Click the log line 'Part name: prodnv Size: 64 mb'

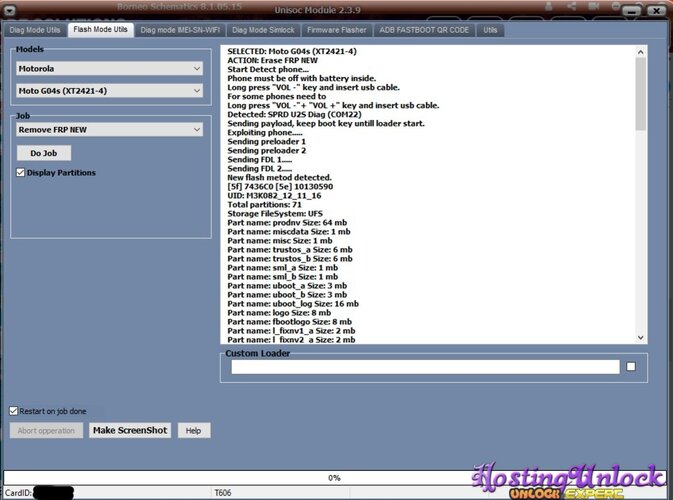click(287, 223)
